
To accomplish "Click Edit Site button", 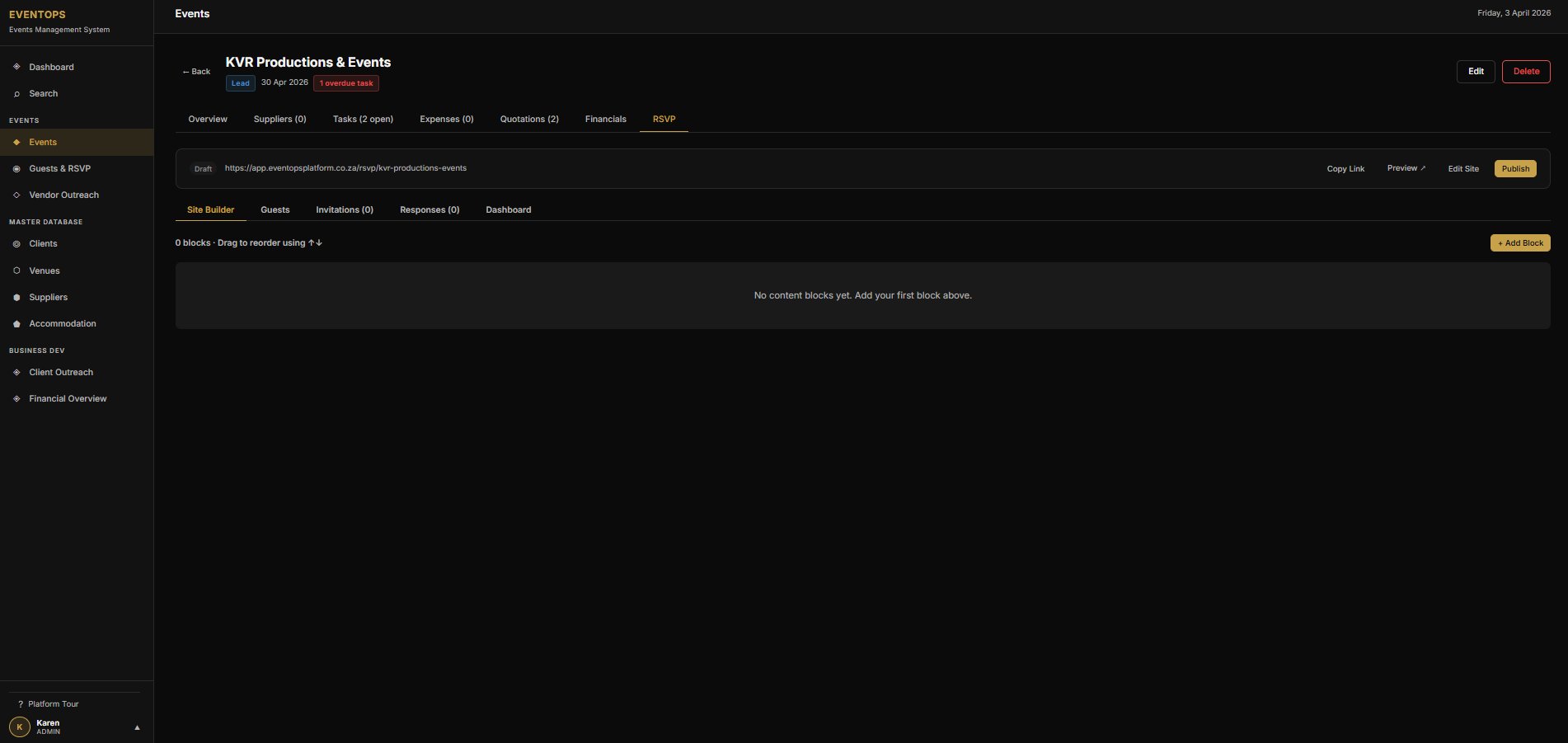I will (x=1463, y=169).
